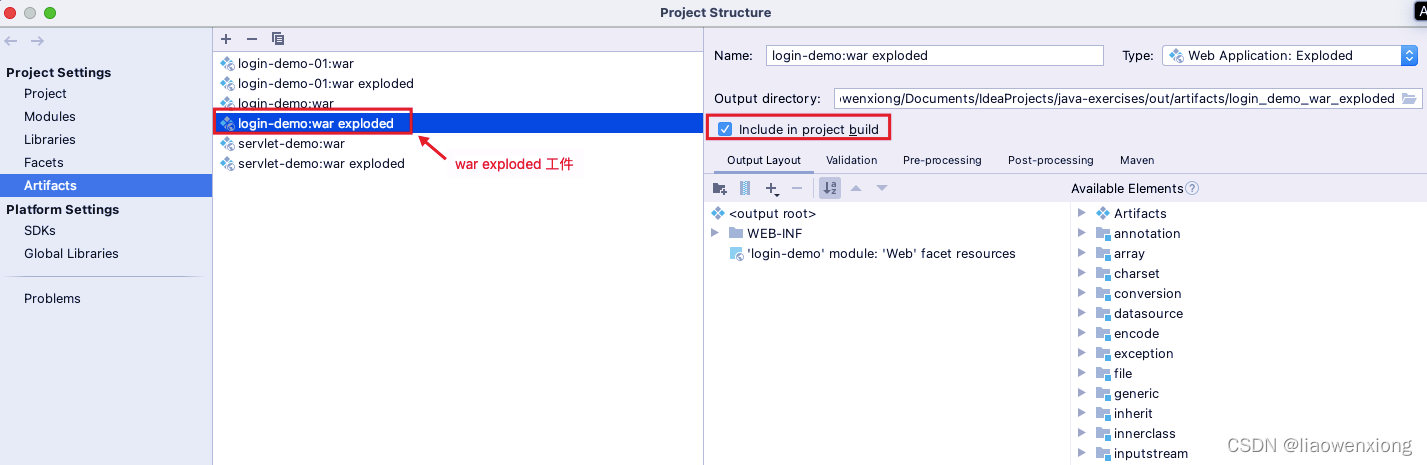Select the file module folder icon
The height and width of the screenshot is (465, 1427).
coord(1103,374)
